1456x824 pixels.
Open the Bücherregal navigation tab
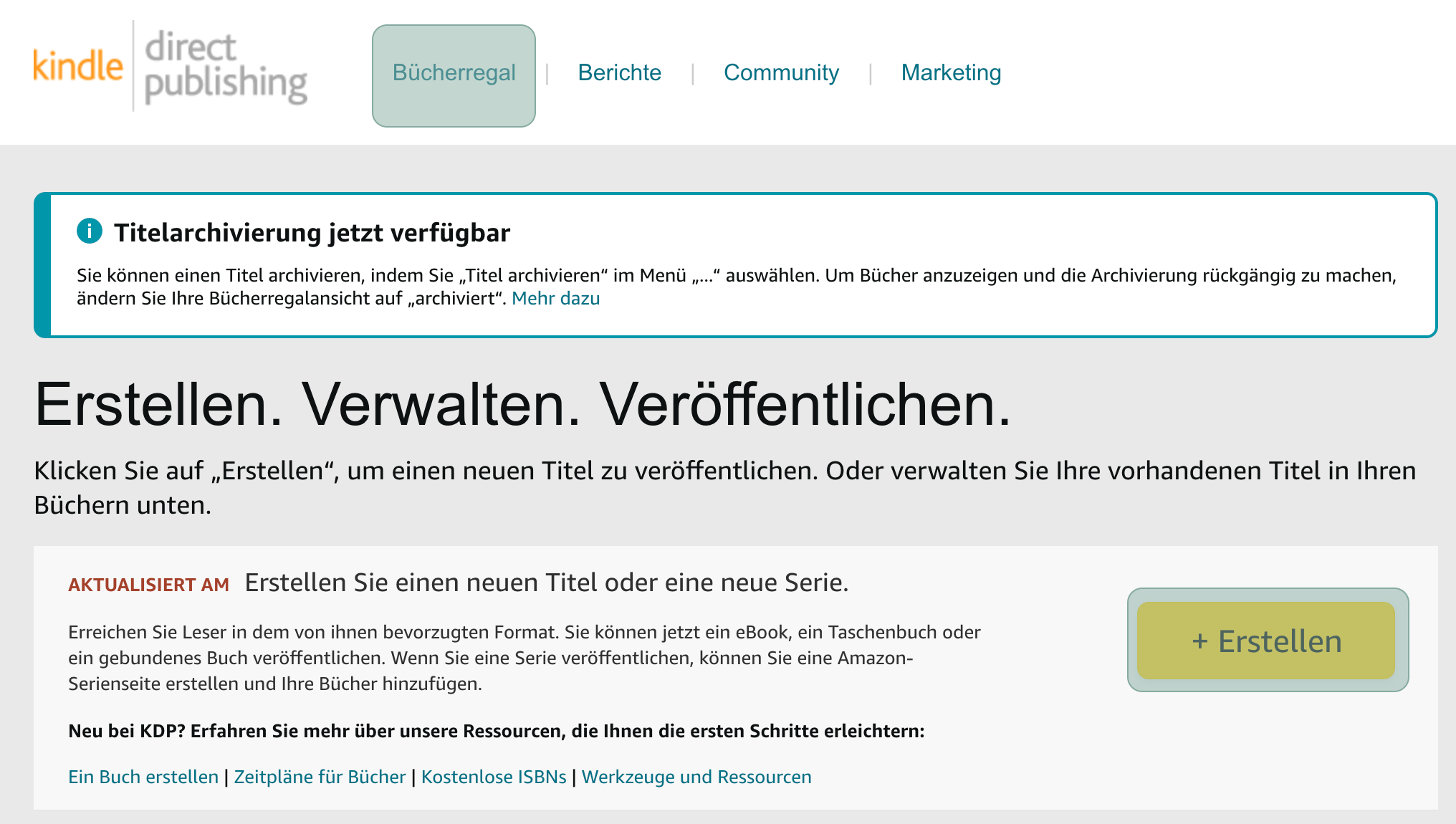454,72
